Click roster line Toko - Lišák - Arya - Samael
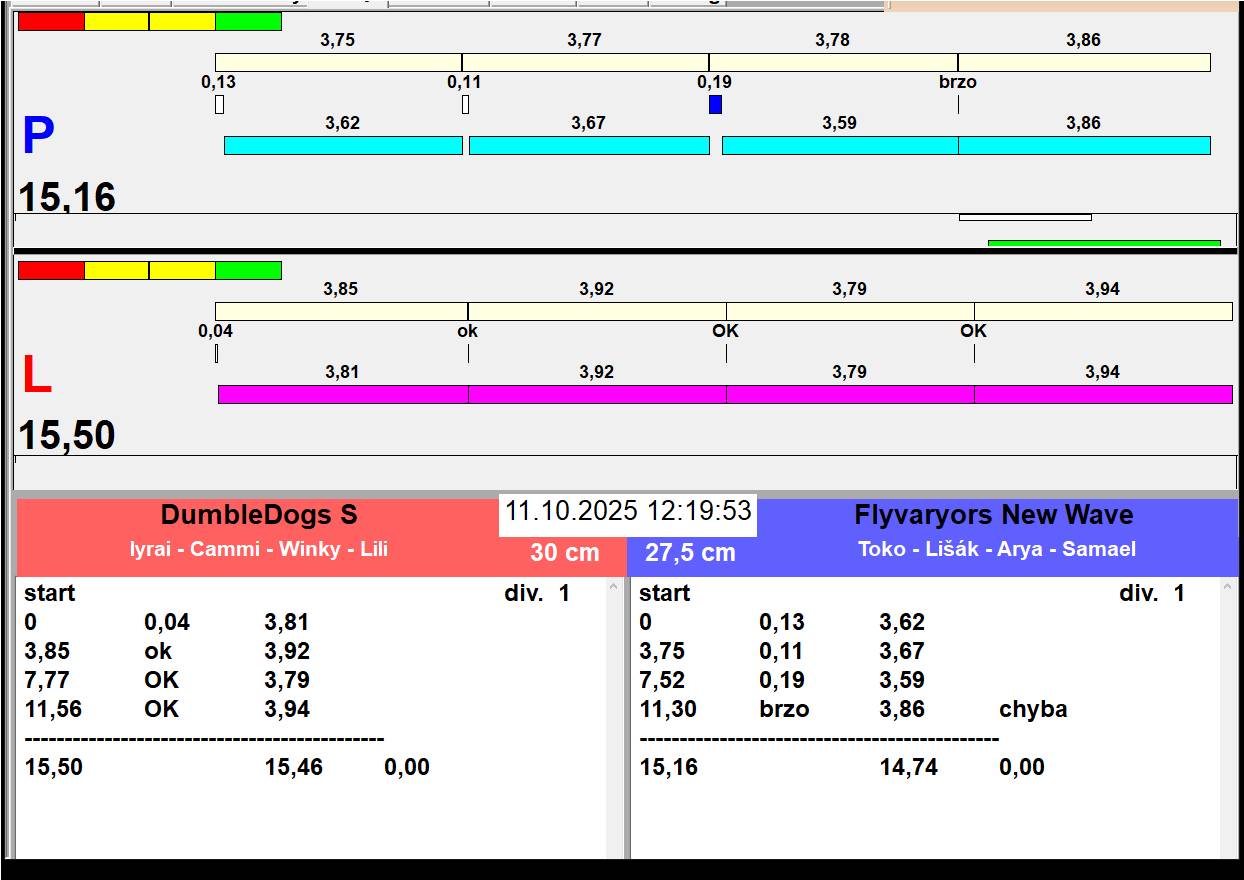Viewport: 1244px width, 880px height. (x=997, y=549)
